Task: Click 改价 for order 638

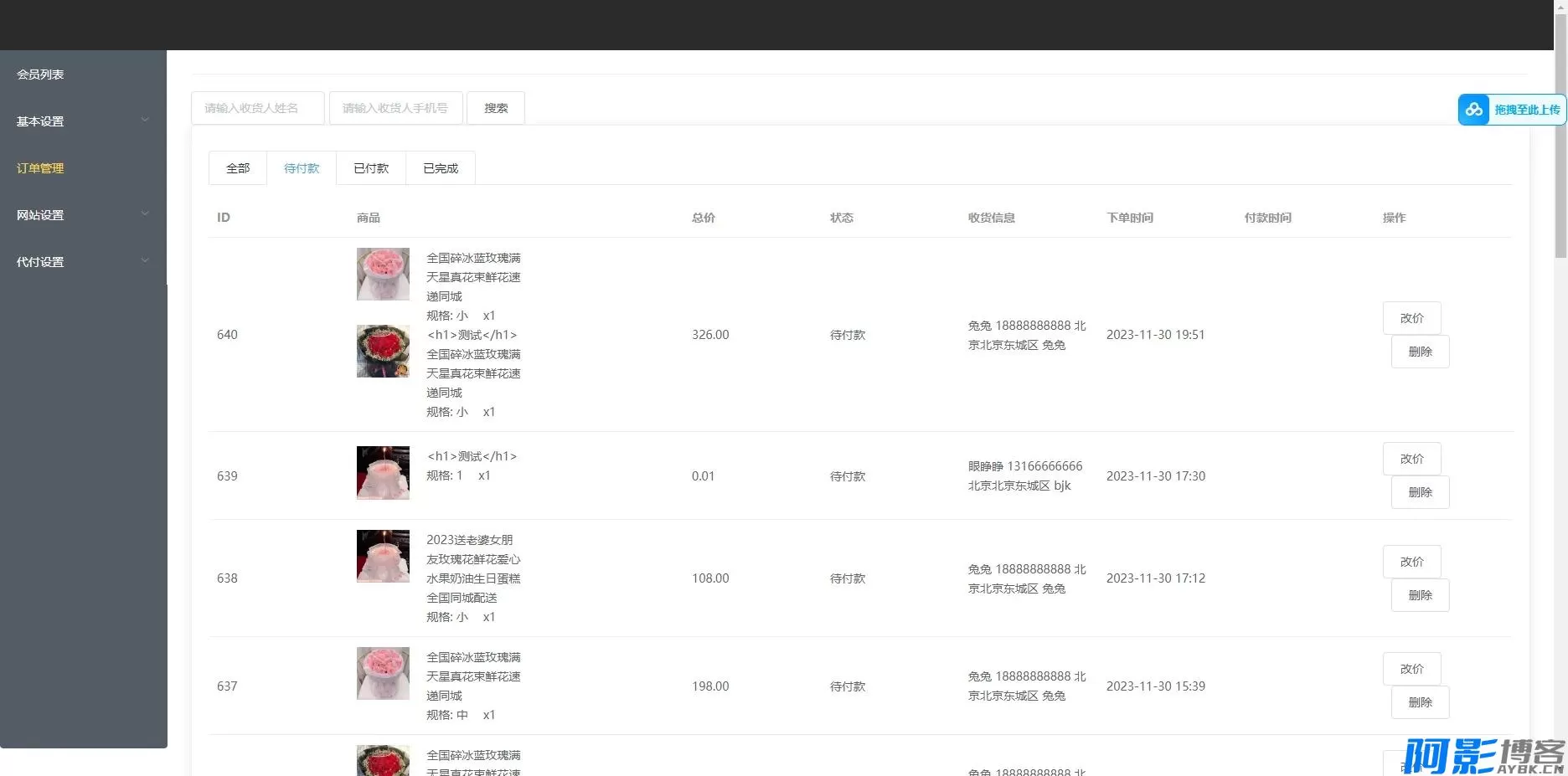Action: [x=1411, y=562]
